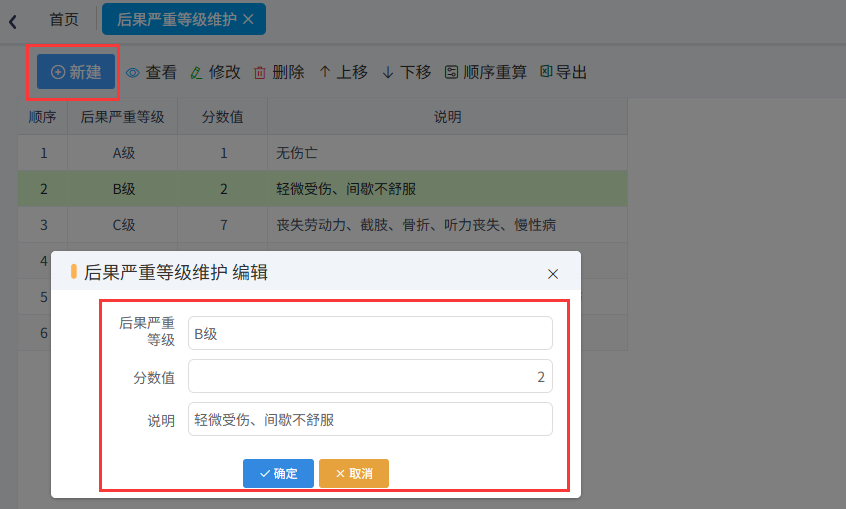
Task: Click the 丧失劳动力 description cell
Action: click(x=447, y=225)
